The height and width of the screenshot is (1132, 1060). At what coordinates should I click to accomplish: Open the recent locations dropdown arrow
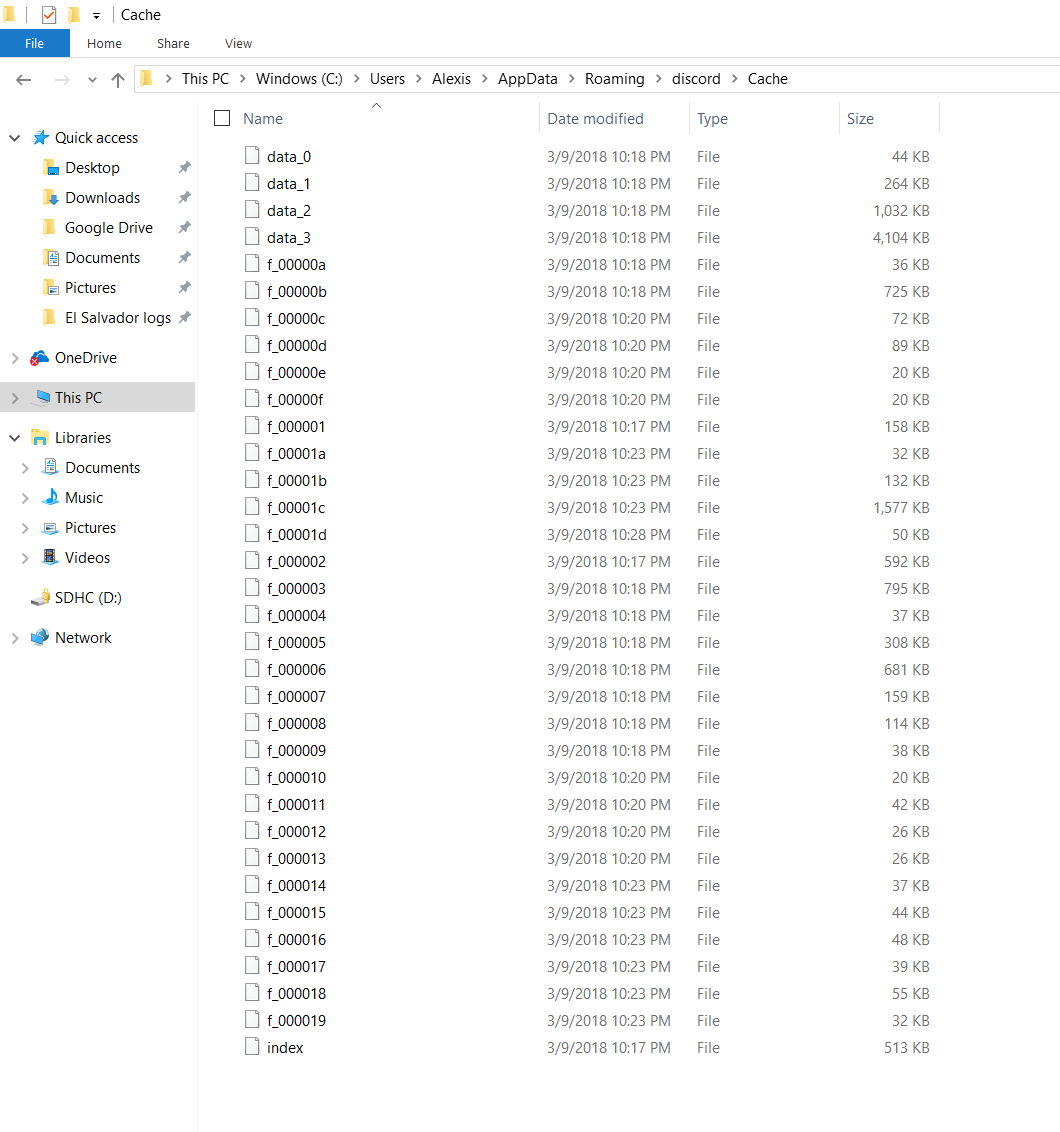tap(92, 80)
